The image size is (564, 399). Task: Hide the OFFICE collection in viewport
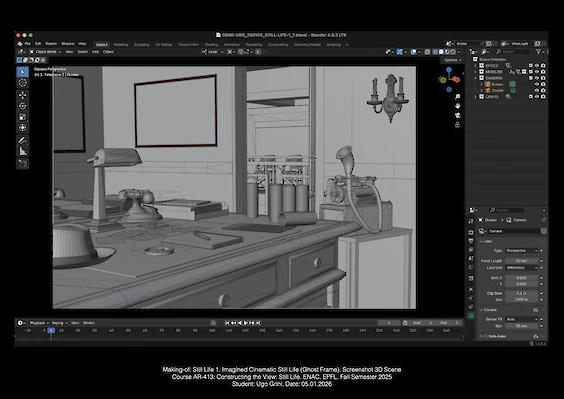pos(537,65)
